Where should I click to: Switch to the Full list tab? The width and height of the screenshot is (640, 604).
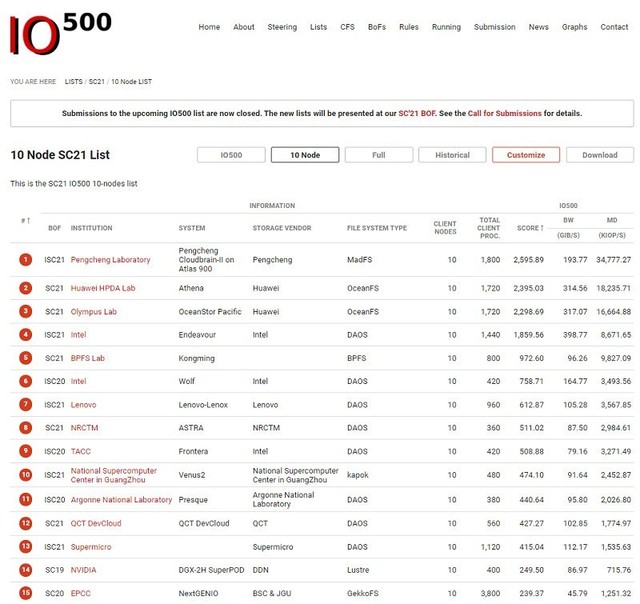(379, 155)
